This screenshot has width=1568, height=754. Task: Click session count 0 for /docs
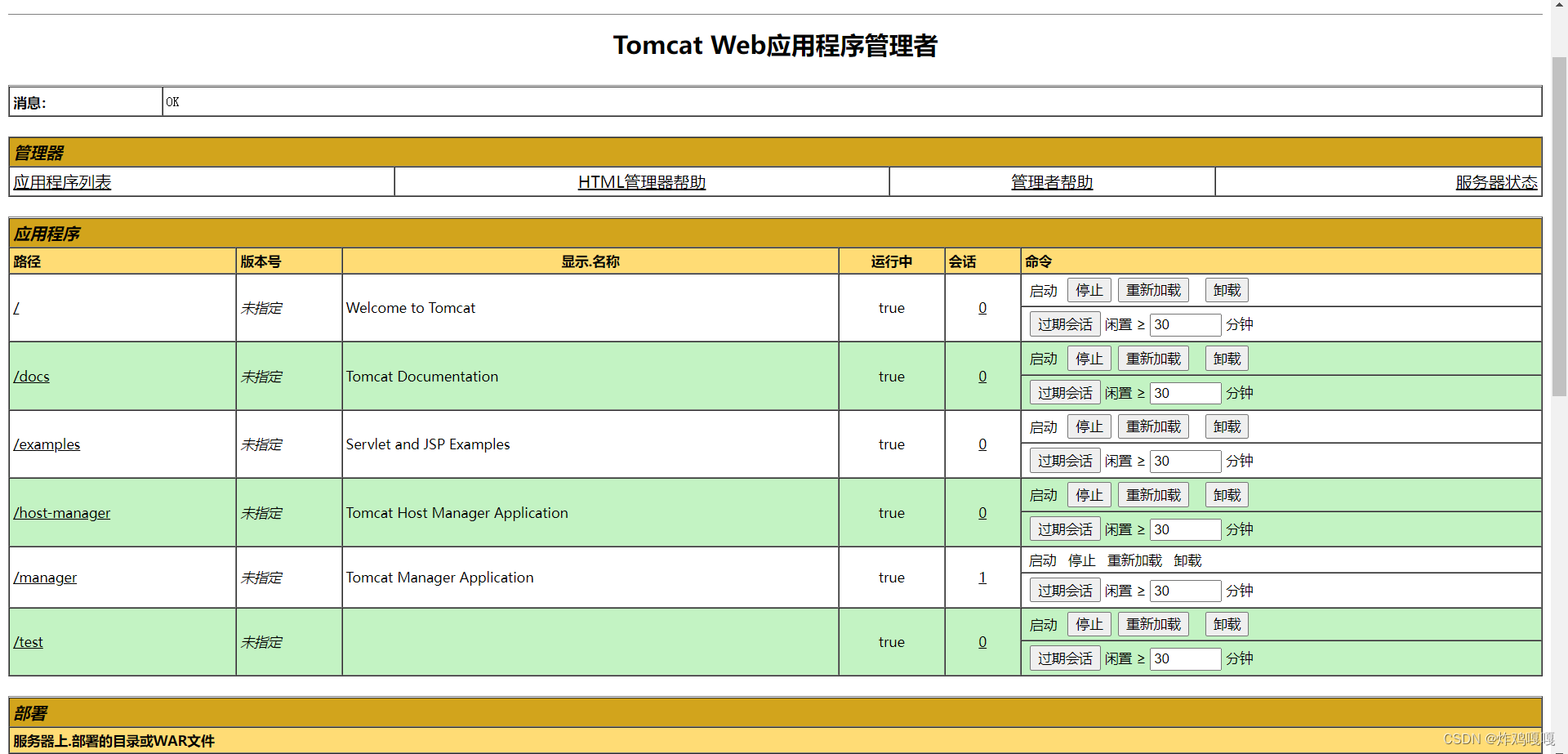tap(982, 377)
